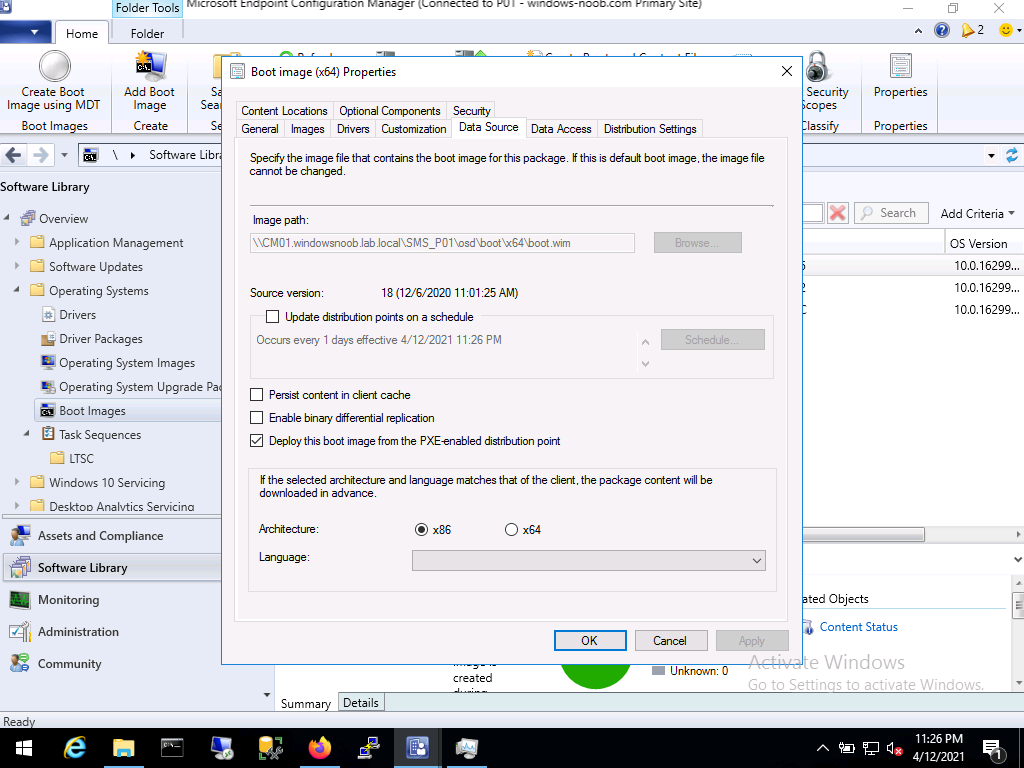The height and width of the screenshot is (768, 1024).
Task: Click the OS Version column header
Action: click(x=978, y=244)
